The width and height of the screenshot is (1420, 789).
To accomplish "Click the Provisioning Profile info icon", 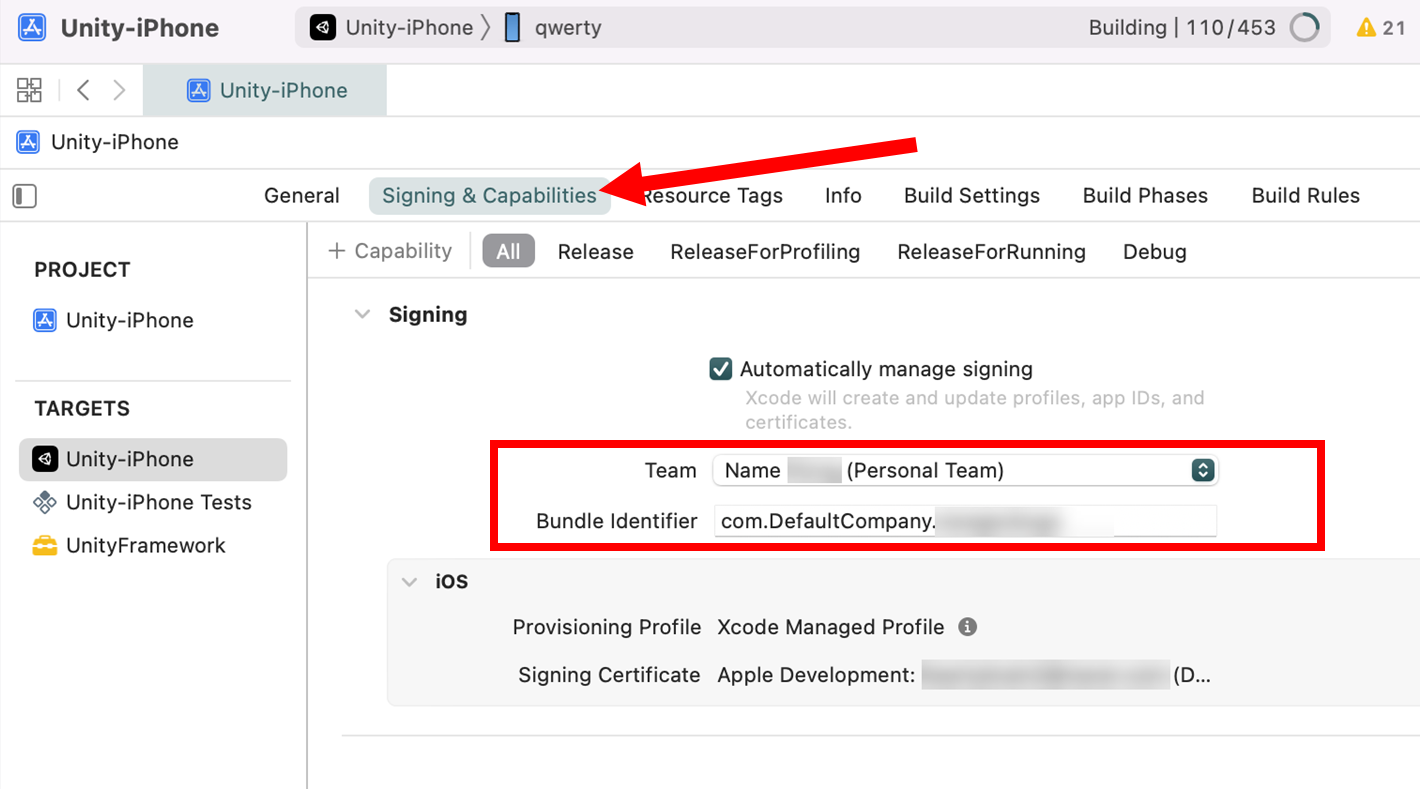I will (967, 627).
